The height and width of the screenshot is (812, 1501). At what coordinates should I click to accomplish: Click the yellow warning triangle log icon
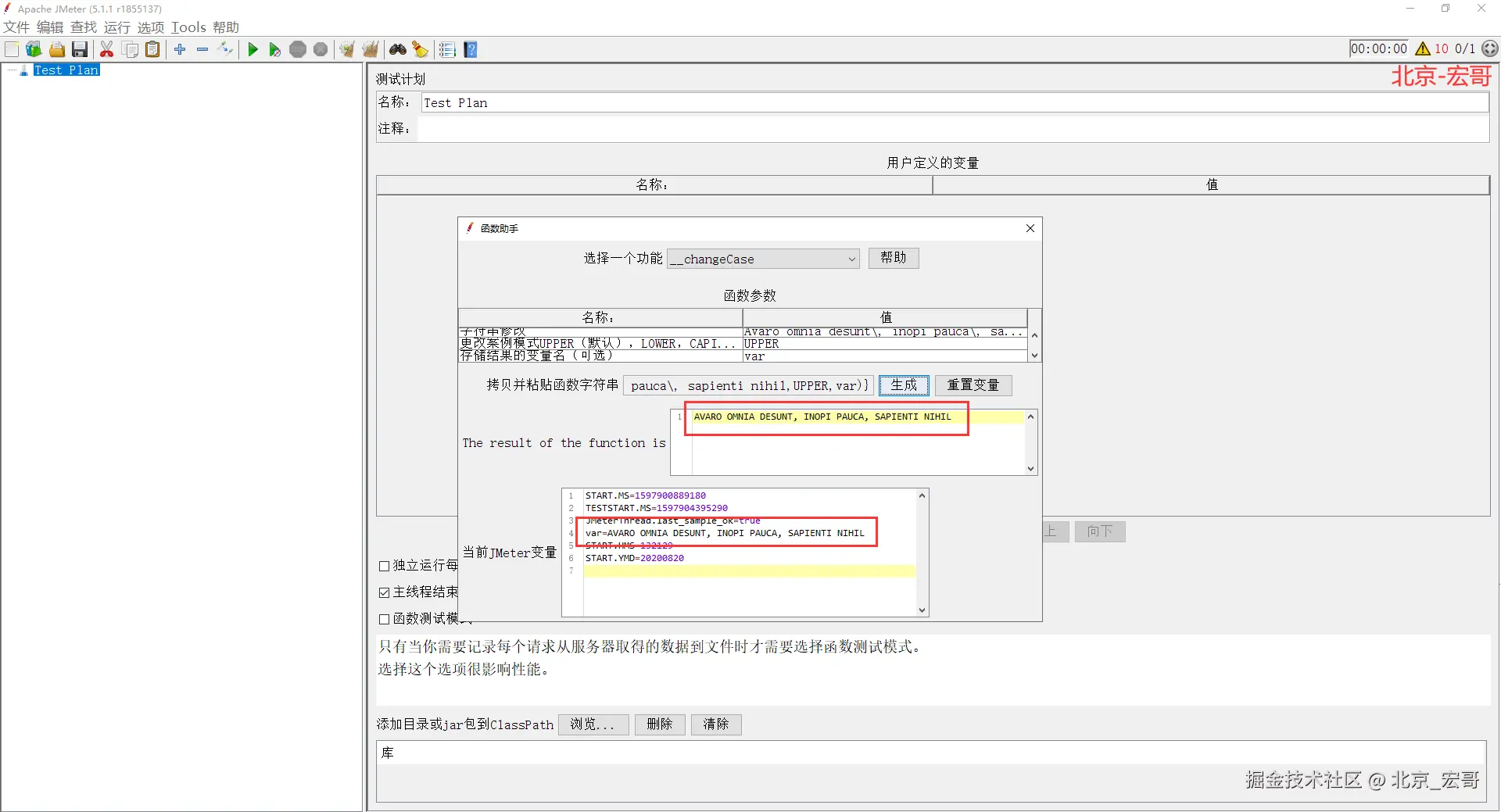tap(1423, 48)
